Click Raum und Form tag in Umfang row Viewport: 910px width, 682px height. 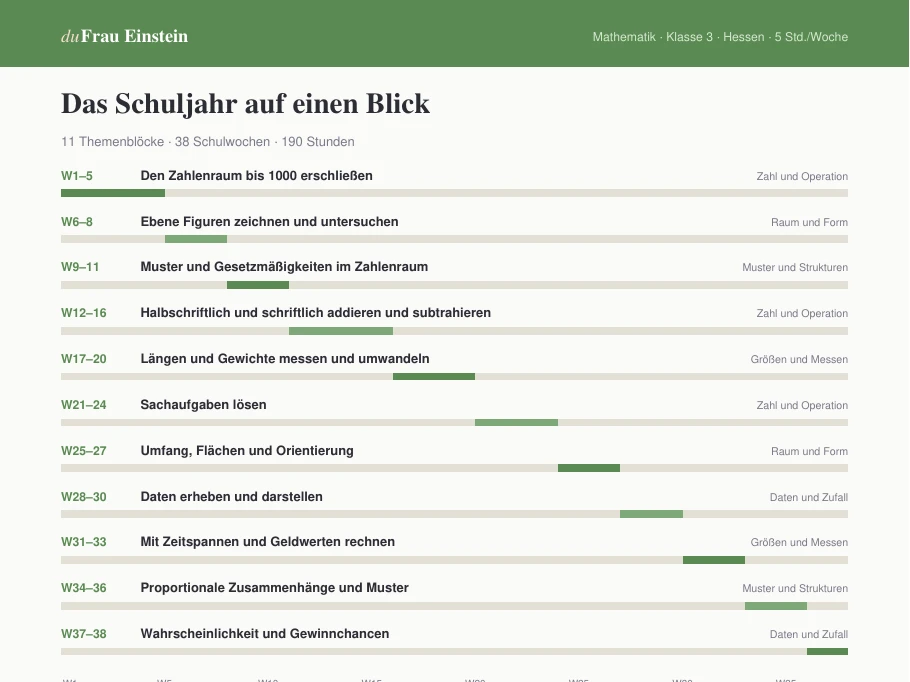(x=809, y=451)
